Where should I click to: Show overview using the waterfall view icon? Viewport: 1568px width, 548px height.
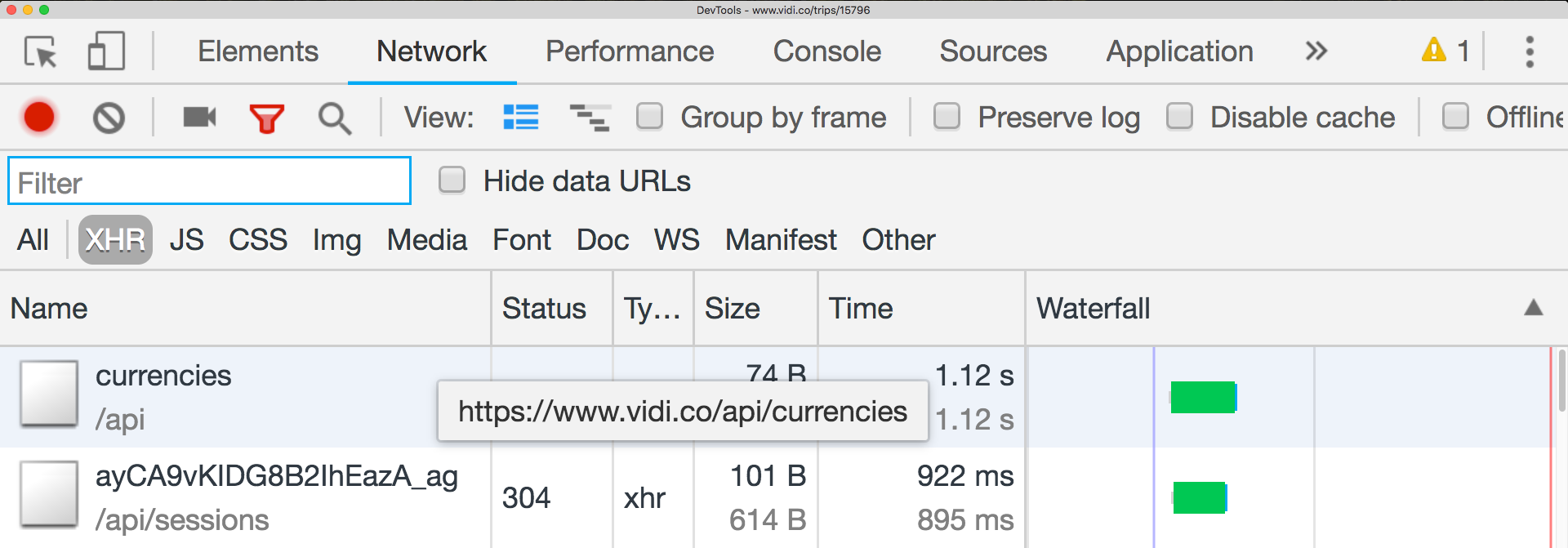(590, 118)
